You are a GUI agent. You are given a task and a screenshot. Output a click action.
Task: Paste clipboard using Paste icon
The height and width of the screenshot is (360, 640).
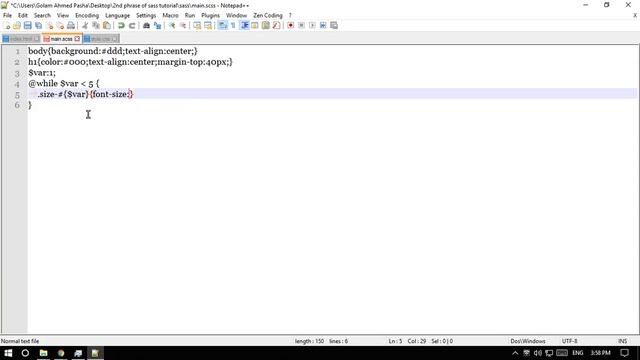click(107, 25)
